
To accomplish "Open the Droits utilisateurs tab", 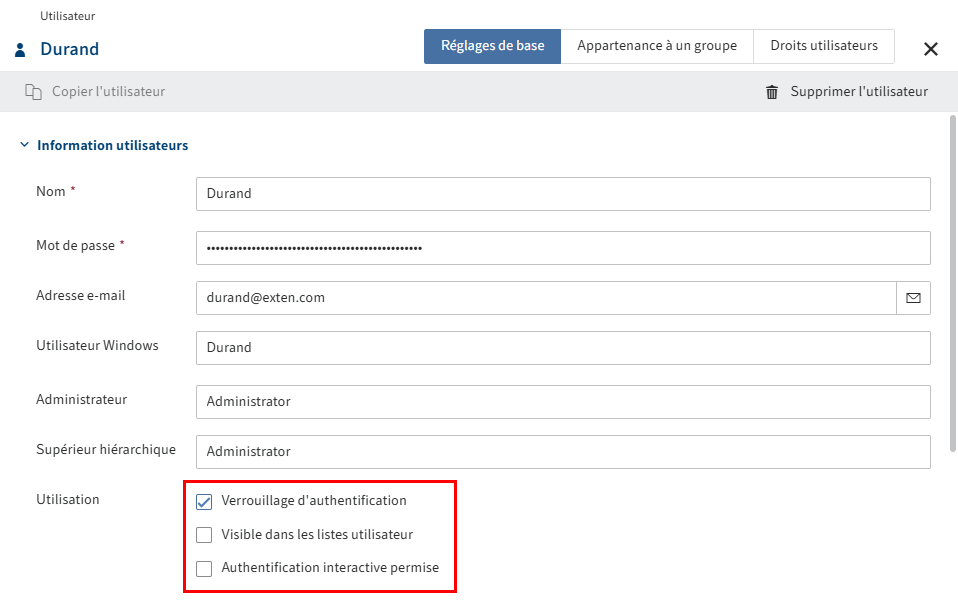I will click(x=824, y=46).
